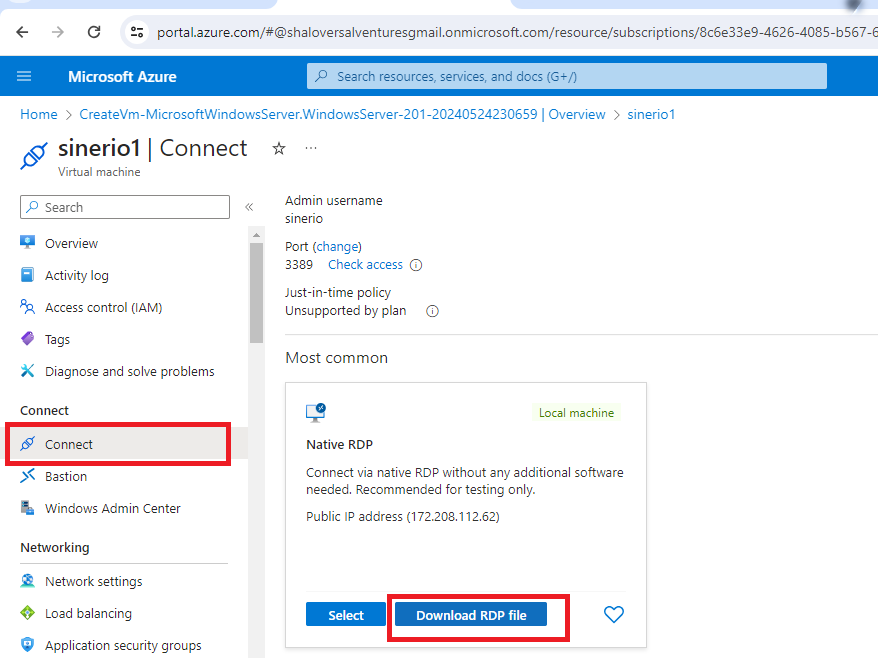Click the Load balancing diamond icon

coord(27,613)
